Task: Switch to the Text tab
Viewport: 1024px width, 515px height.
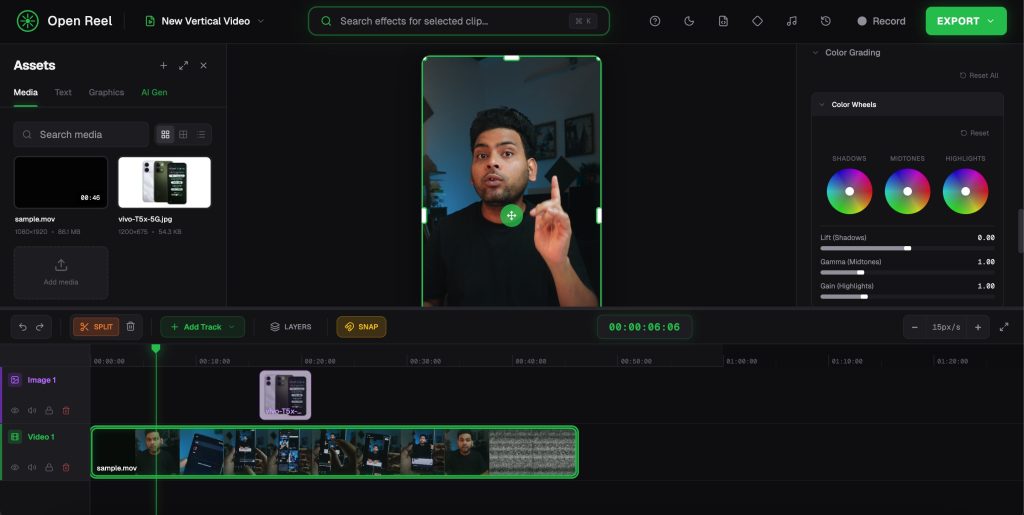Action: click(x=63, y=93)
